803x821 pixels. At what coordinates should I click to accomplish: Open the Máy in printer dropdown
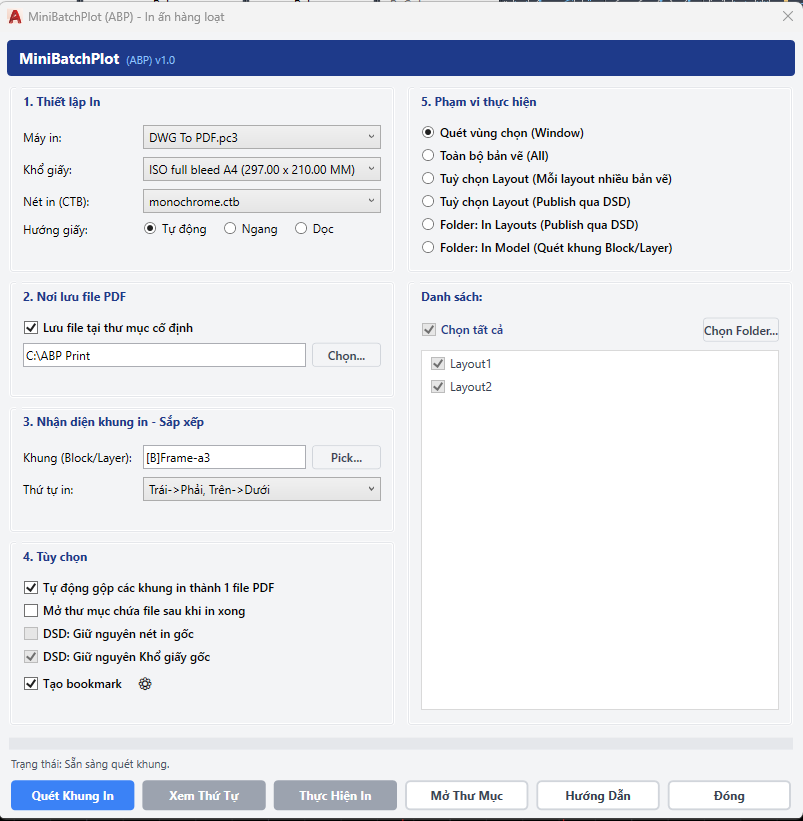[x=262, y=138]
